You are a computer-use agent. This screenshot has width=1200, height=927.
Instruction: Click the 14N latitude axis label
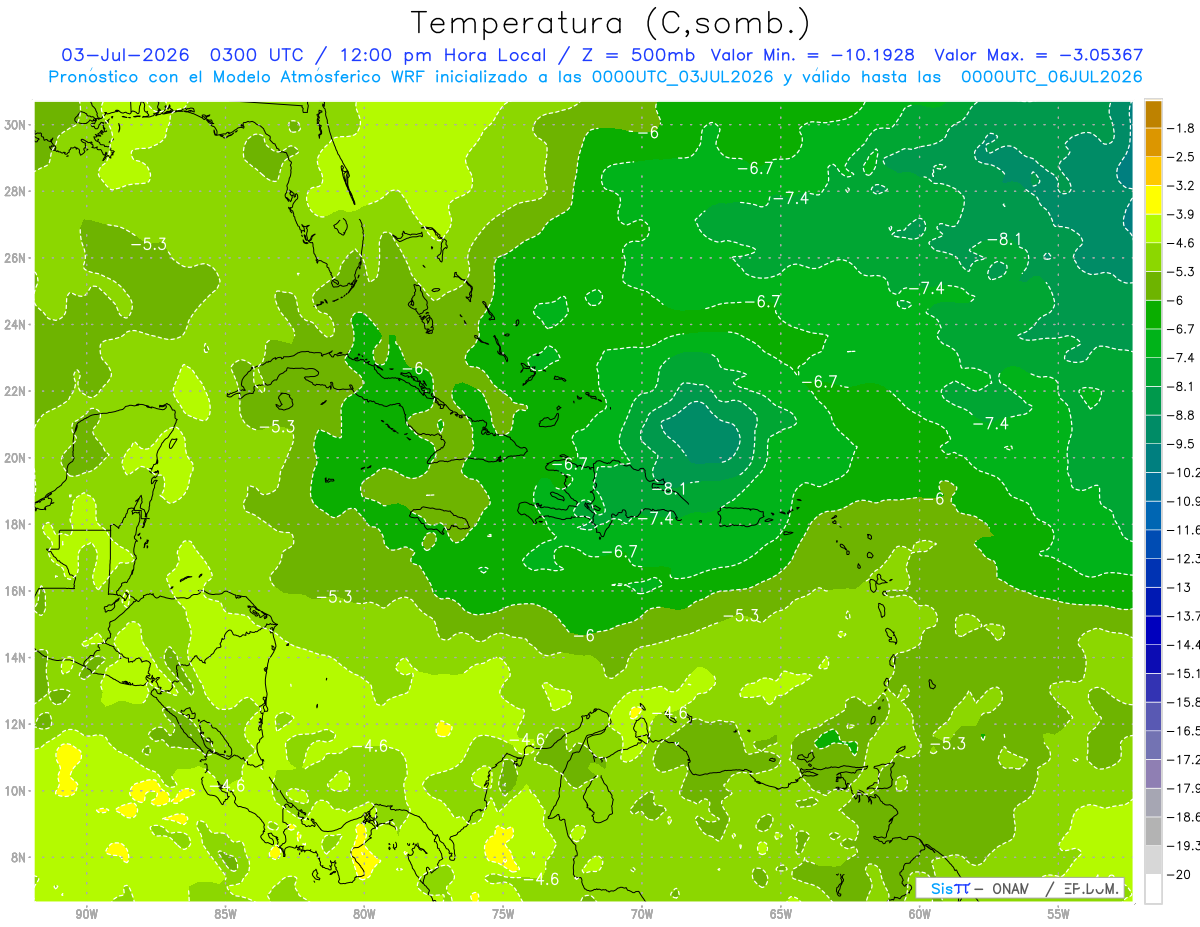(17, 657)
